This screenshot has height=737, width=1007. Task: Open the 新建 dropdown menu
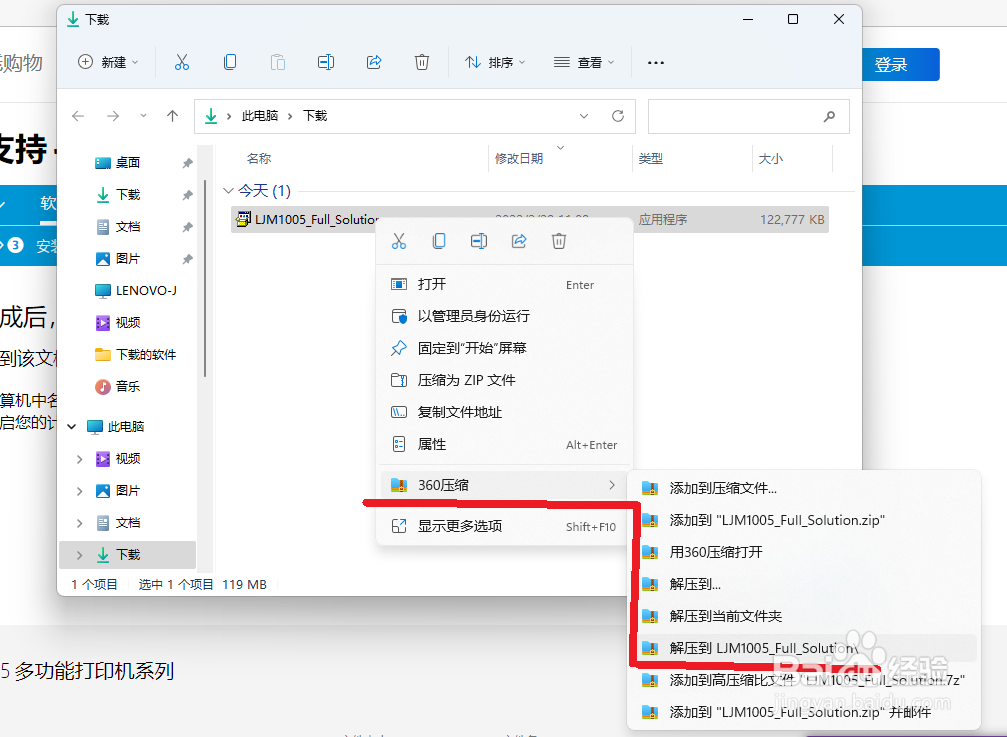(108, 62)
